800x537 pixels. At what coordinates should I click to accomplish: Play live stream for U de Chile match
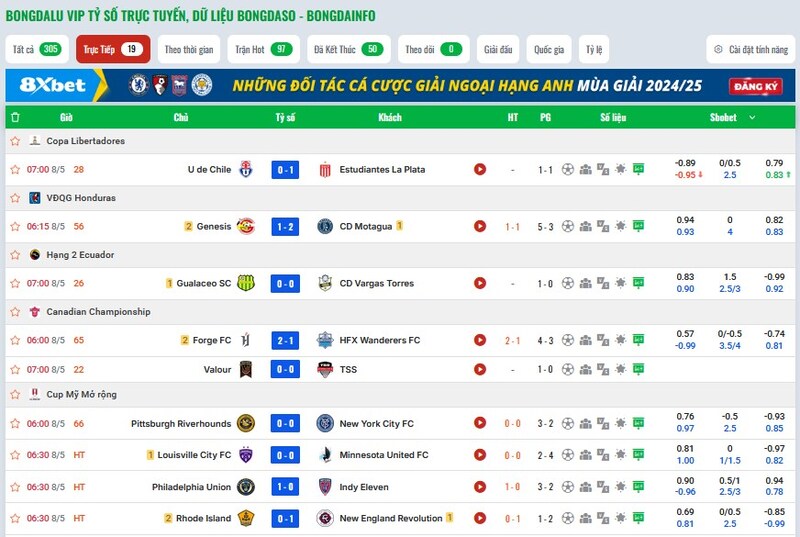[x=480, y=169]
